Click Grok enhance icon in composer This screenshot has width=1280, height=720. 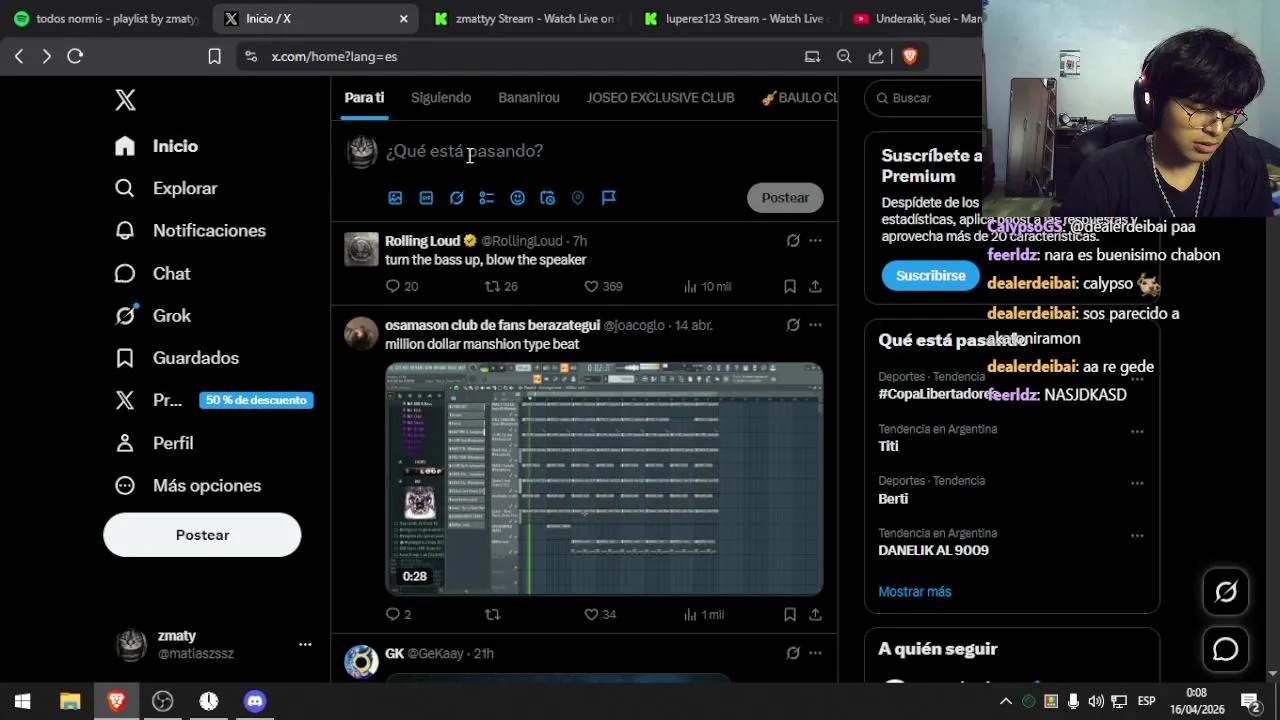coord(456,198)
